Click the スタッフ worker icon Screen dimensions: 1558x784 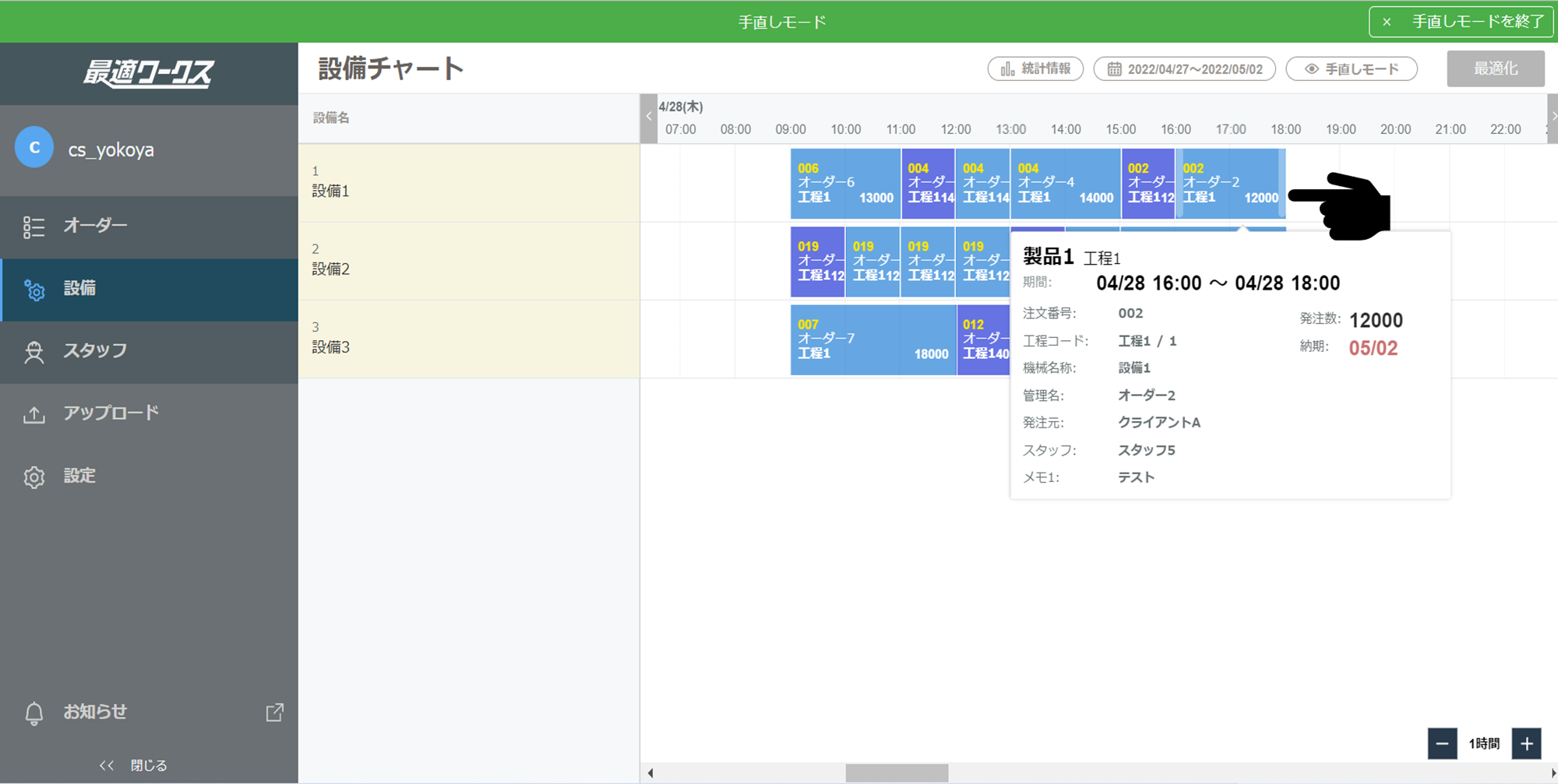click(33, 352)
